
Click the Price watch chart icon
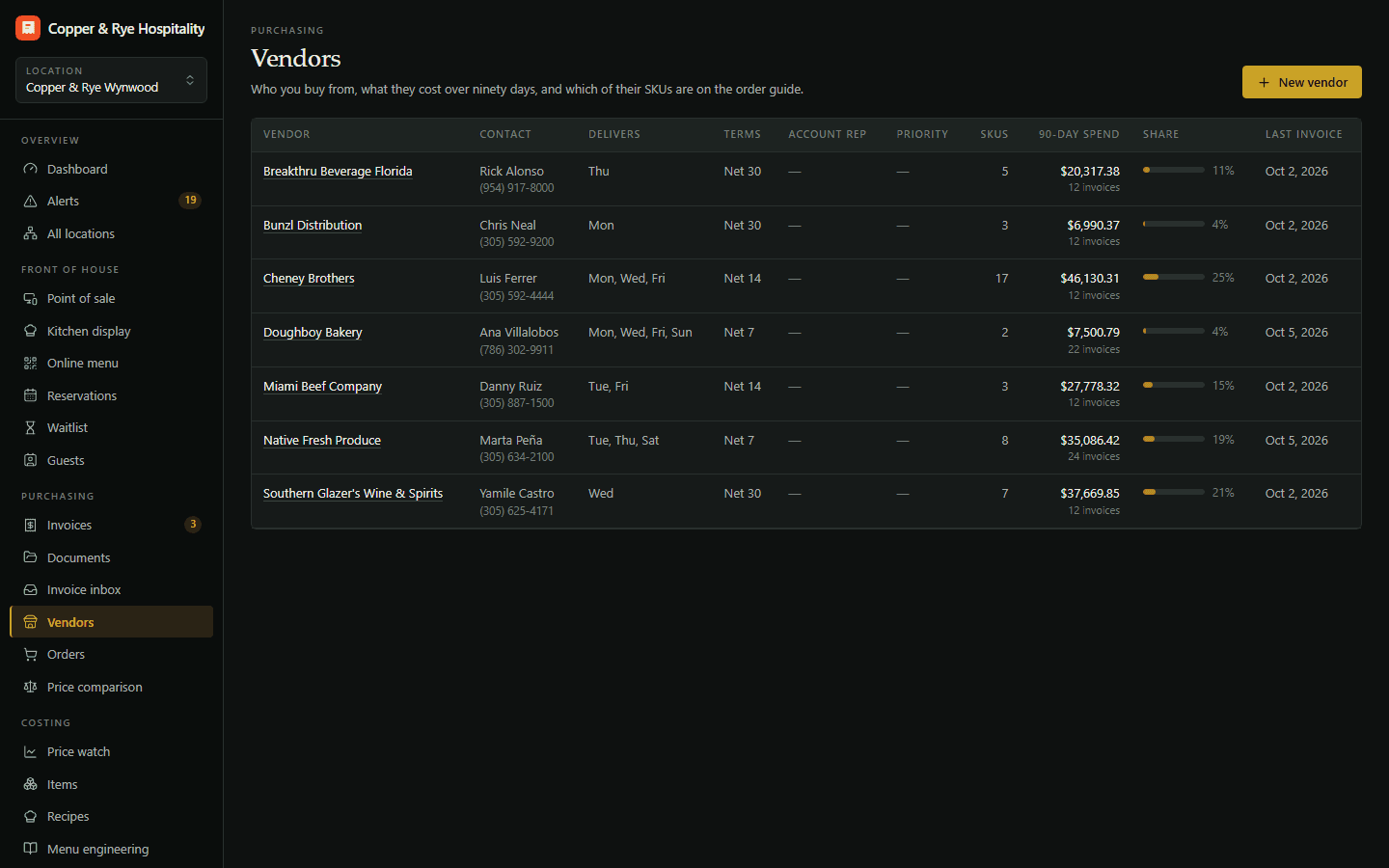point(30,751)
